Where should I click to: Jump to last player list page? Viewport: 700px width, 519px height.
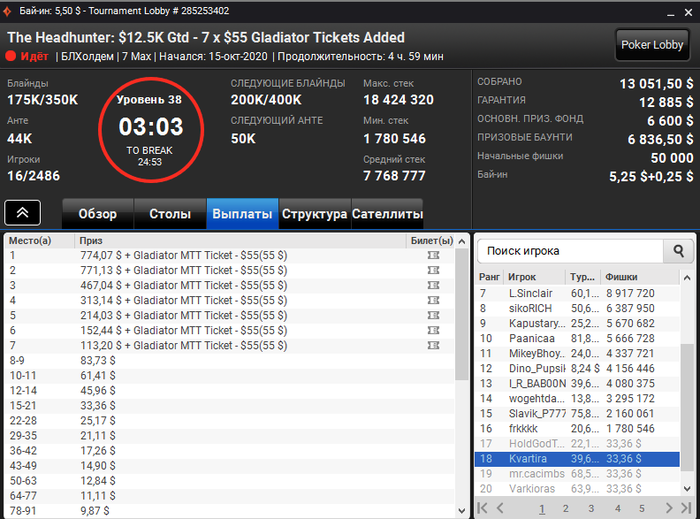[x=686, y=508]
